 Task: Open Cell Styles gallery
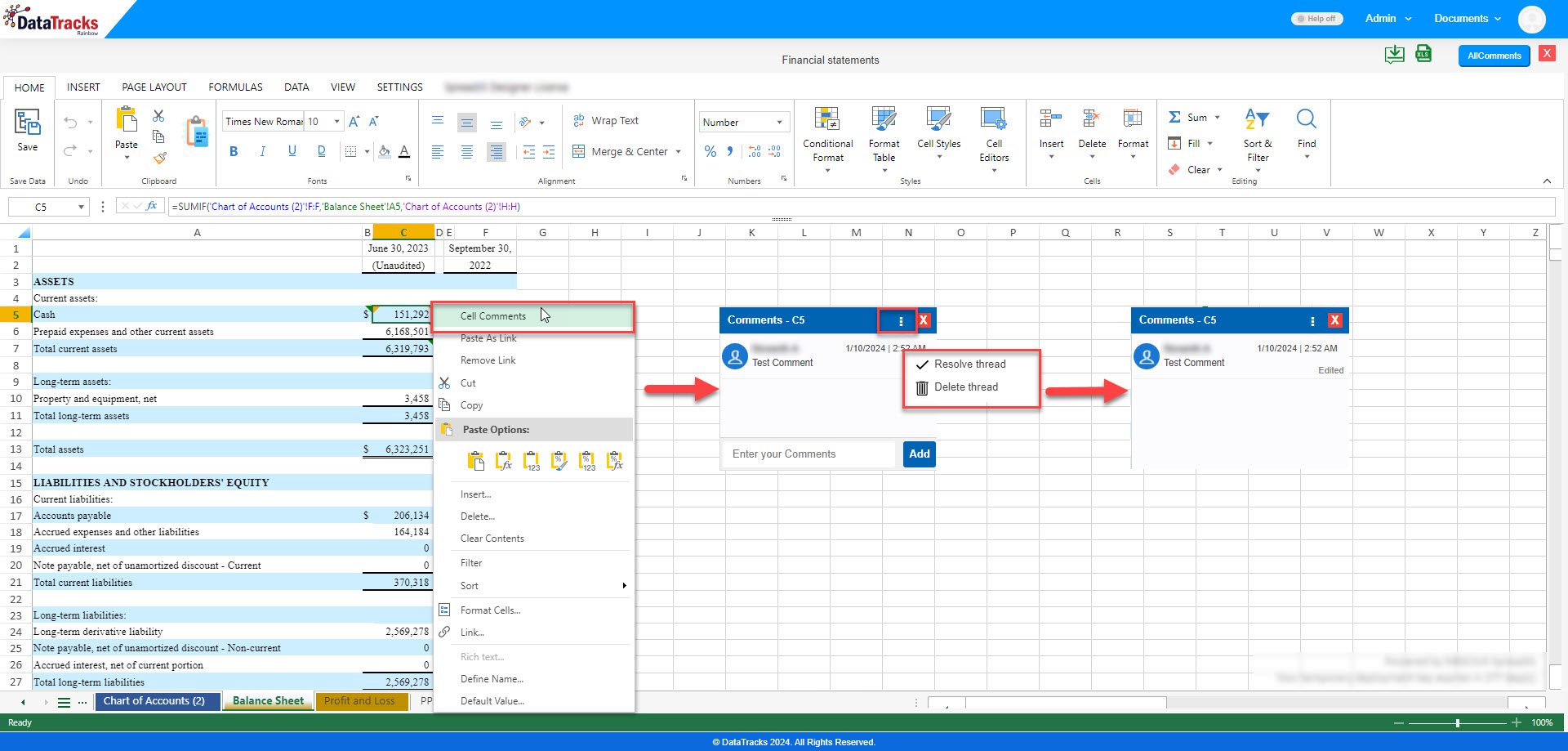[938, 132]
